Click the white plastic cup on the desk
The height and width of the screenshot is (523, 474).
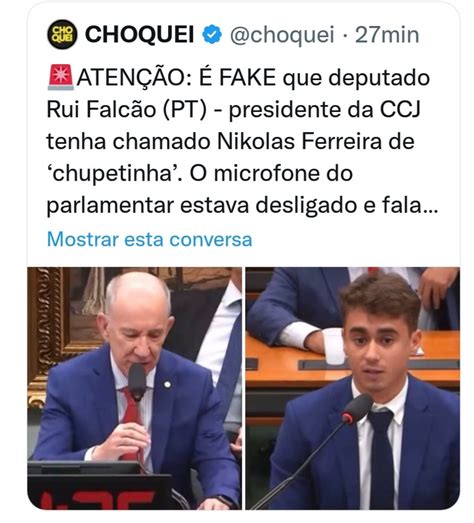334,346
